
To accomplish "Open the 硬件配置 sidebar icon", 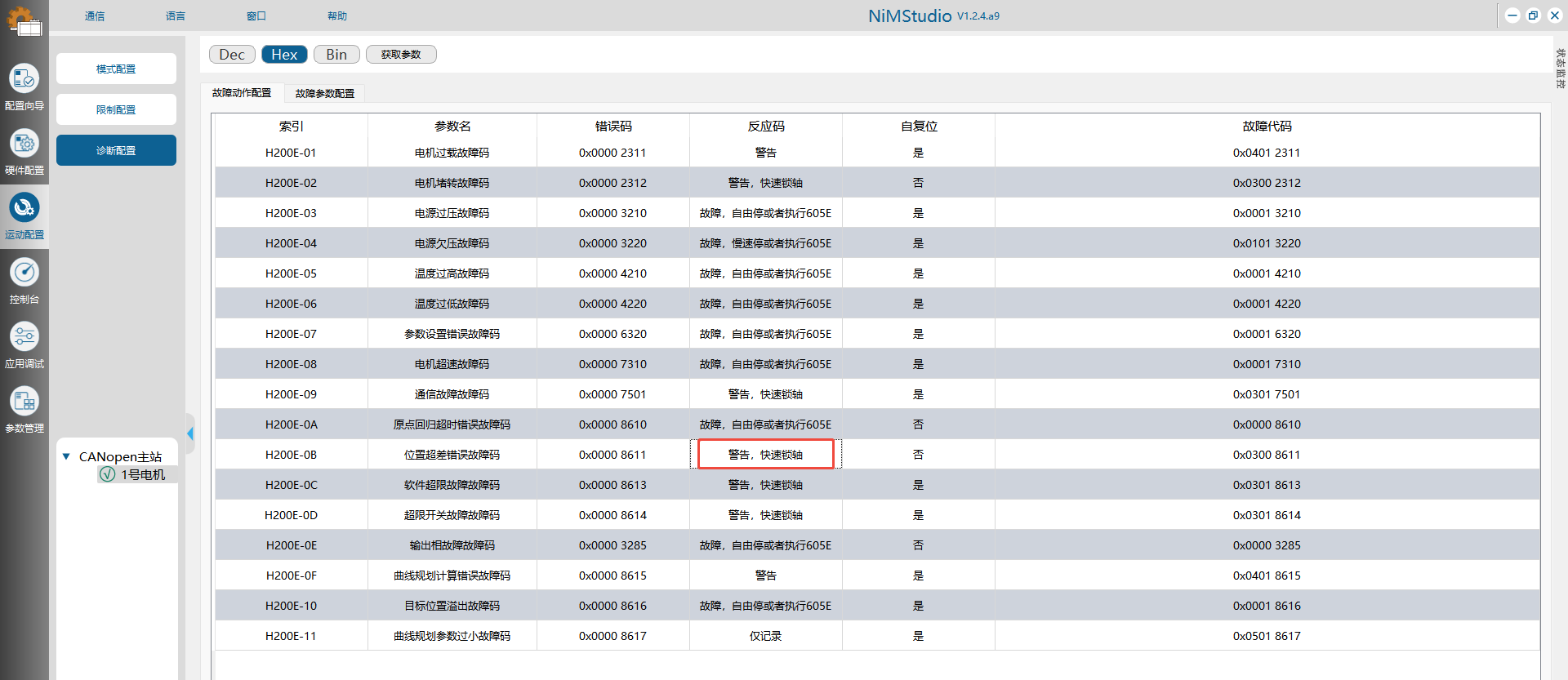I will (x=24, y=151).
